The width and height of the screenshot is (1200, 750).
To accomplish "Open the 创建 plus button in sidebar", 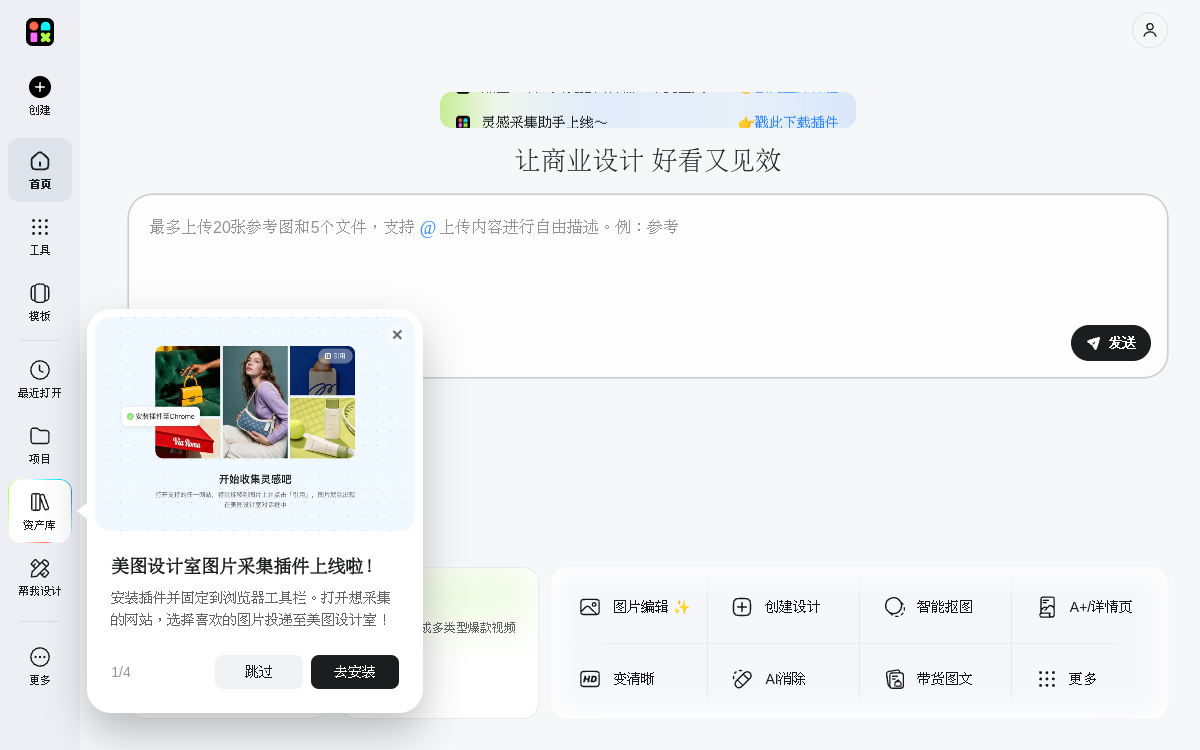I will pos(40,96).
